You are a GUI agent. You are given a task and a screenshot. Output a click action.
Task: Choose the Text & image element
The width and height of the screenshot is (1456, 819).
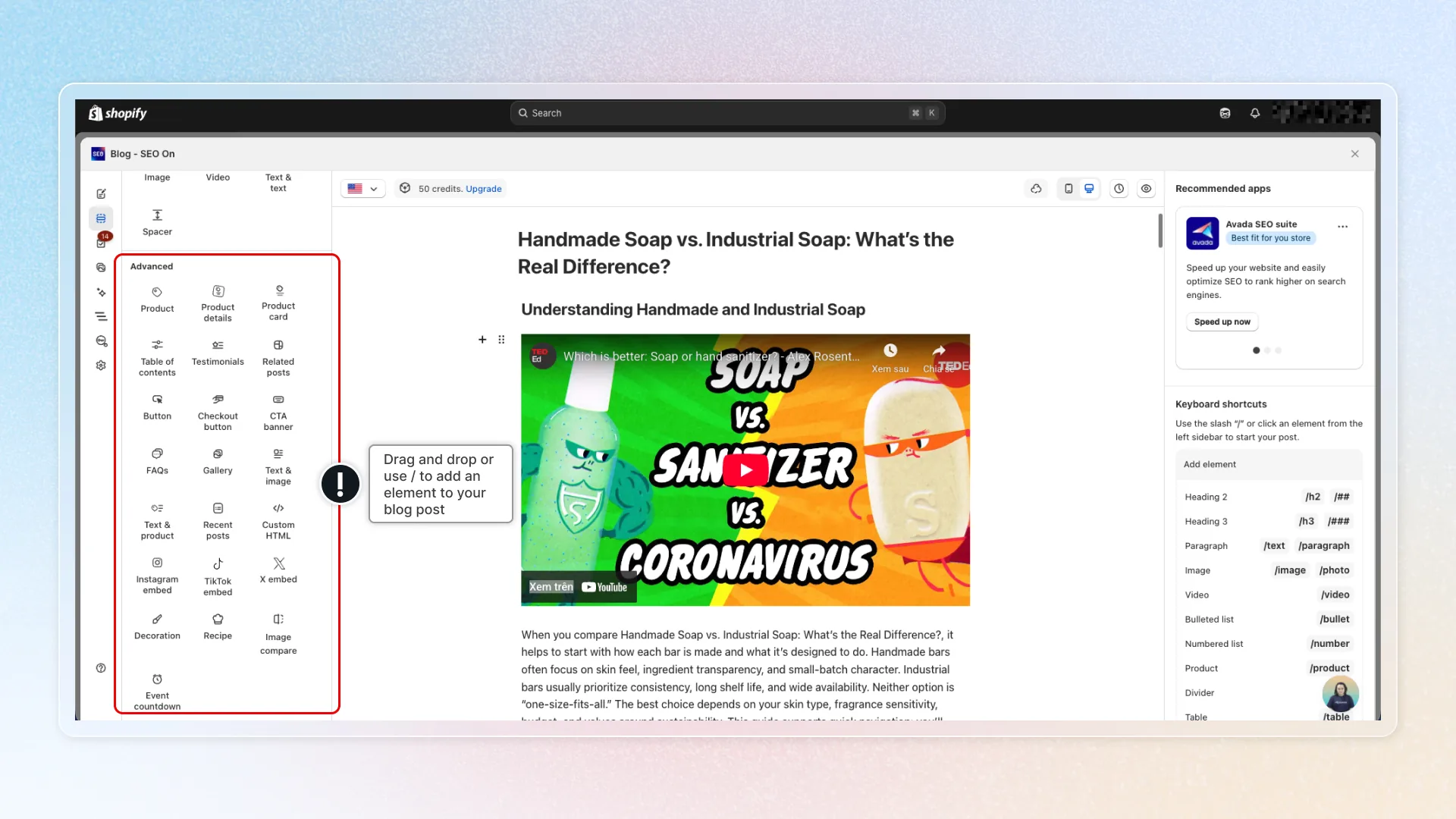click(x=278, y=467)
